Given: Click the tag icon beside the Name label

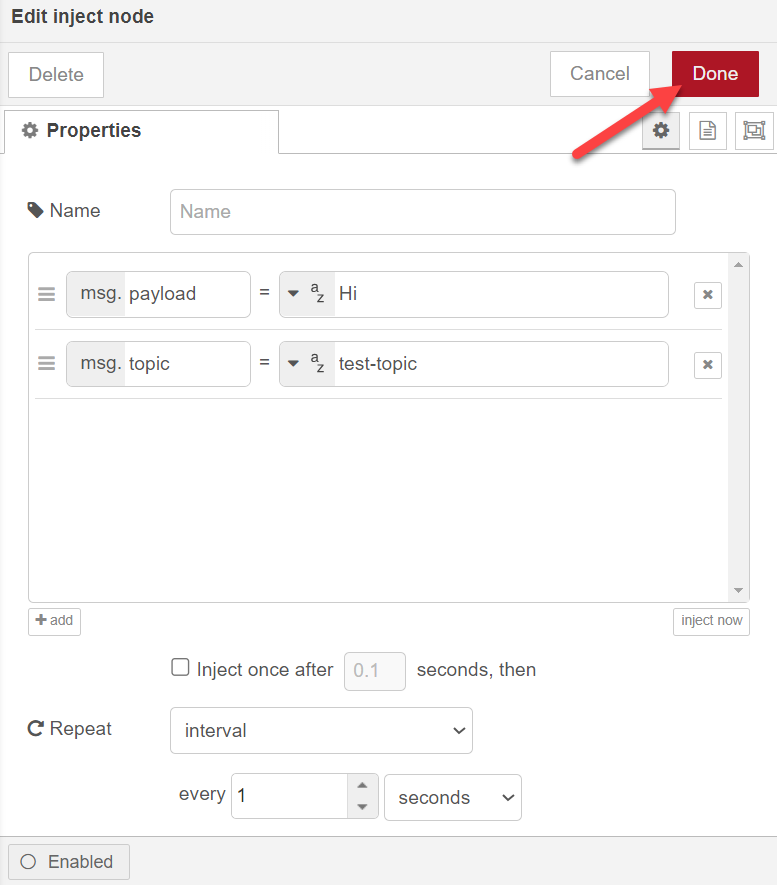Looking at the screenshot, I should 34,210.
